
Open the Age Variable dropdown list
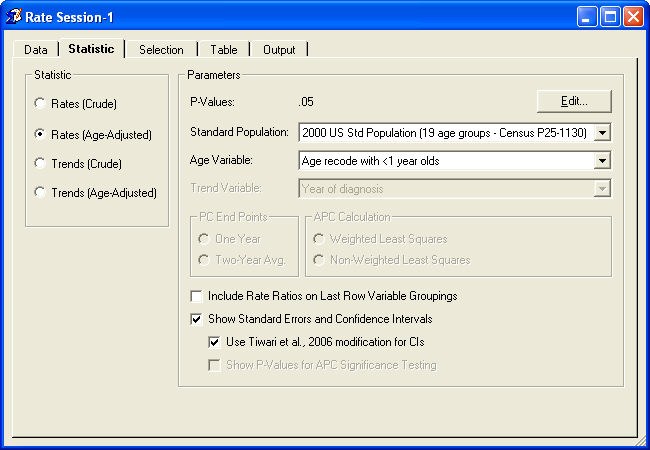pos(601,160)
